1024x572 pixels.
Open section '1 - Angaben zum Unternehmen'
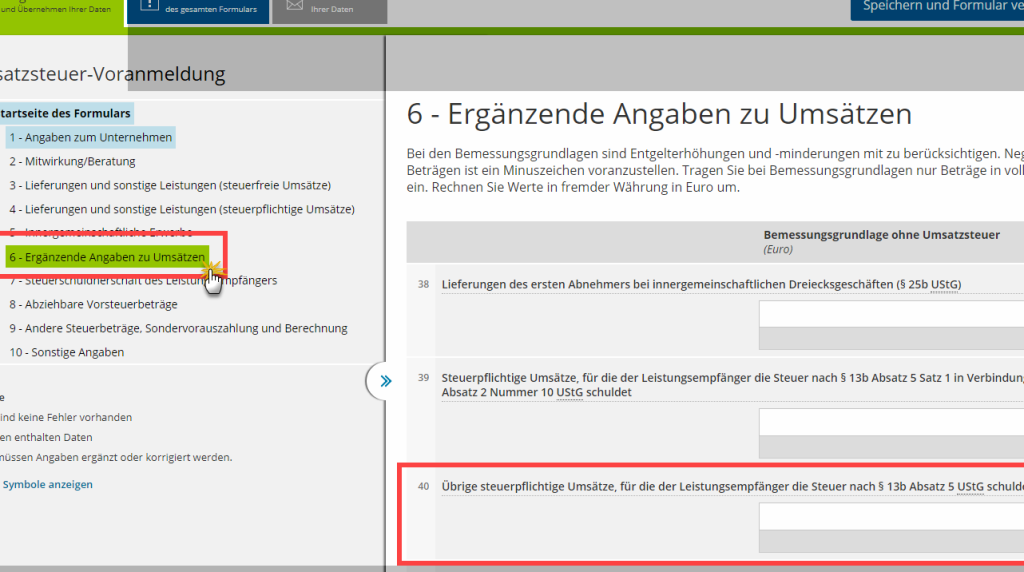[x=91, y=137]
